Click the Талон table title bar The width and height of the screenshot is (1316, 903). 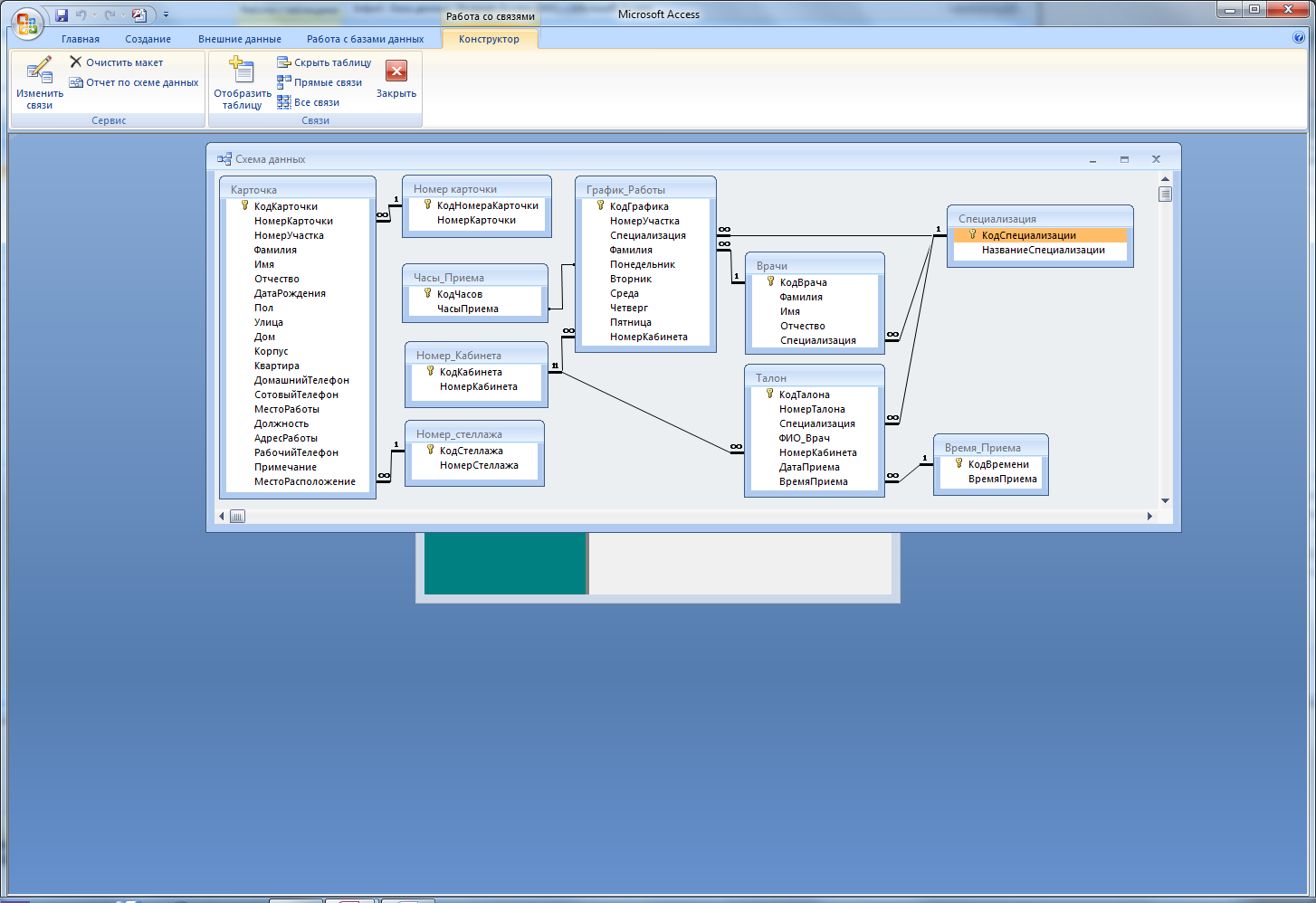pyautogui.click(x=813, y=378)
